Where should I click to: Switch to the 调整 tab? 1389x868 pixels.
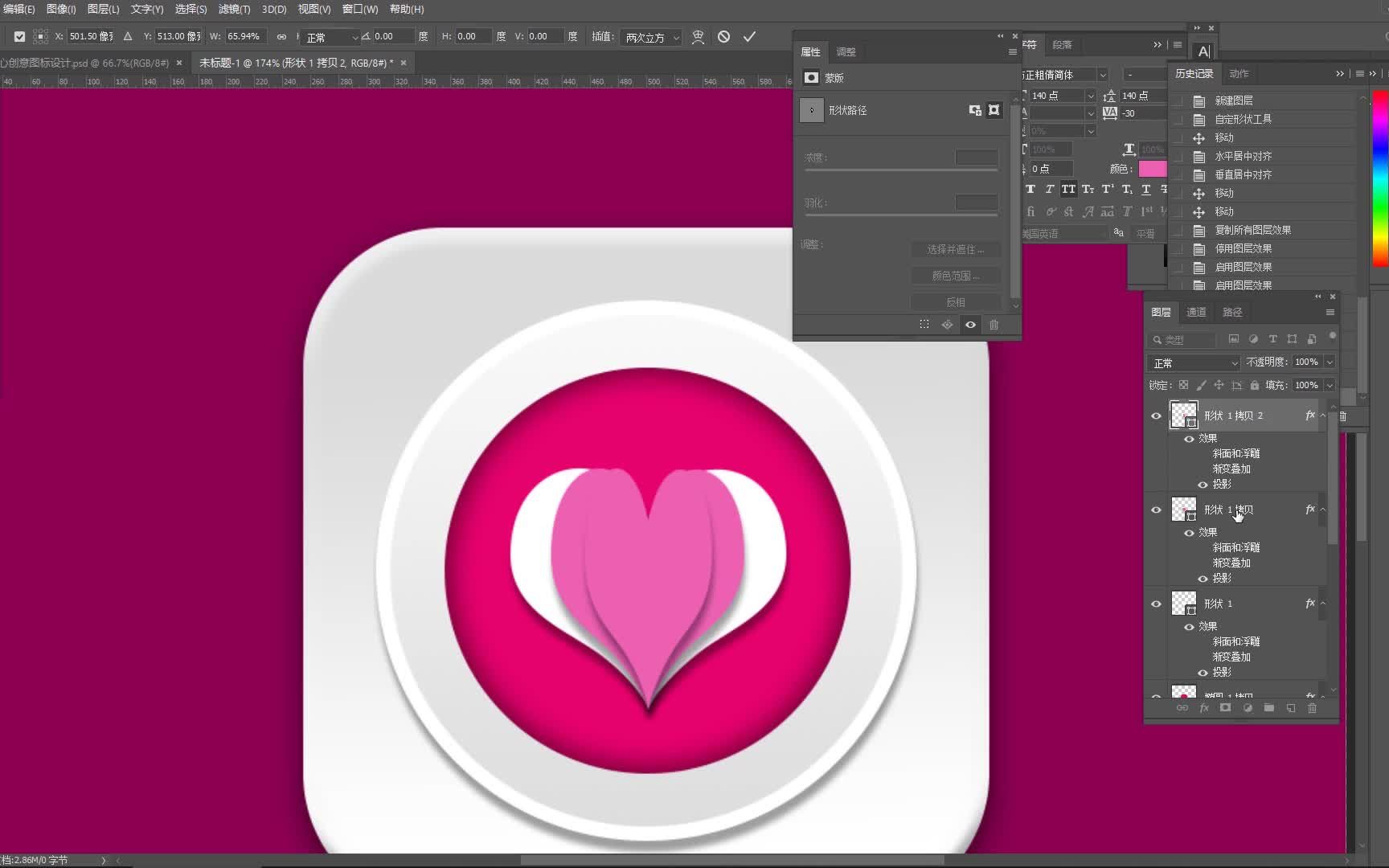pyautogui.click(x=846, y=51)
